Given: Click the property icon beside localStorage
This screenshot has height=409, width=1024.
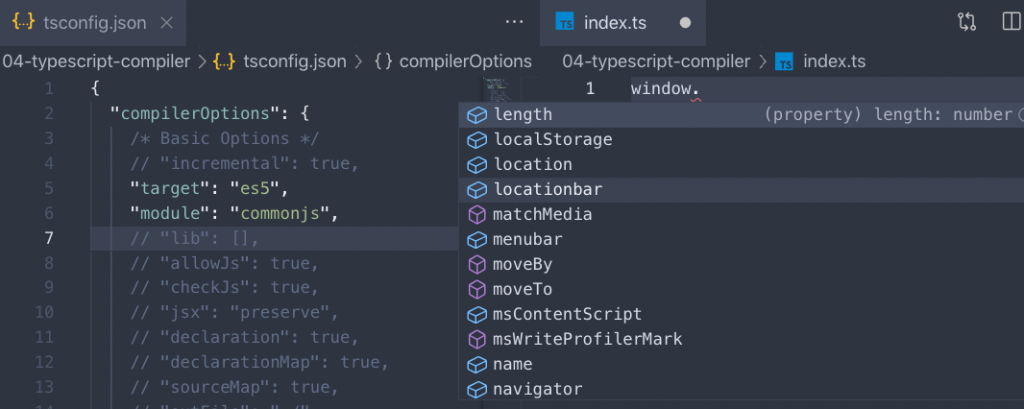Looking at the screenshot, I should [477, 140].
